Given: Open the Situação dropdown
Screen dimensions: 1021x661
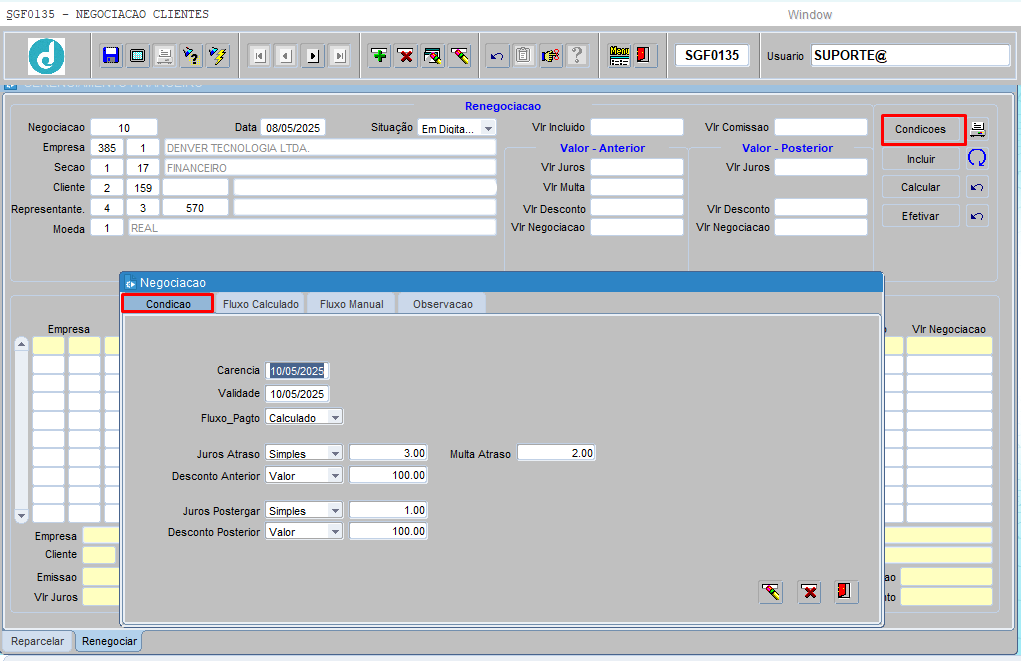Looking at the screenshot, I should (488, 128).
